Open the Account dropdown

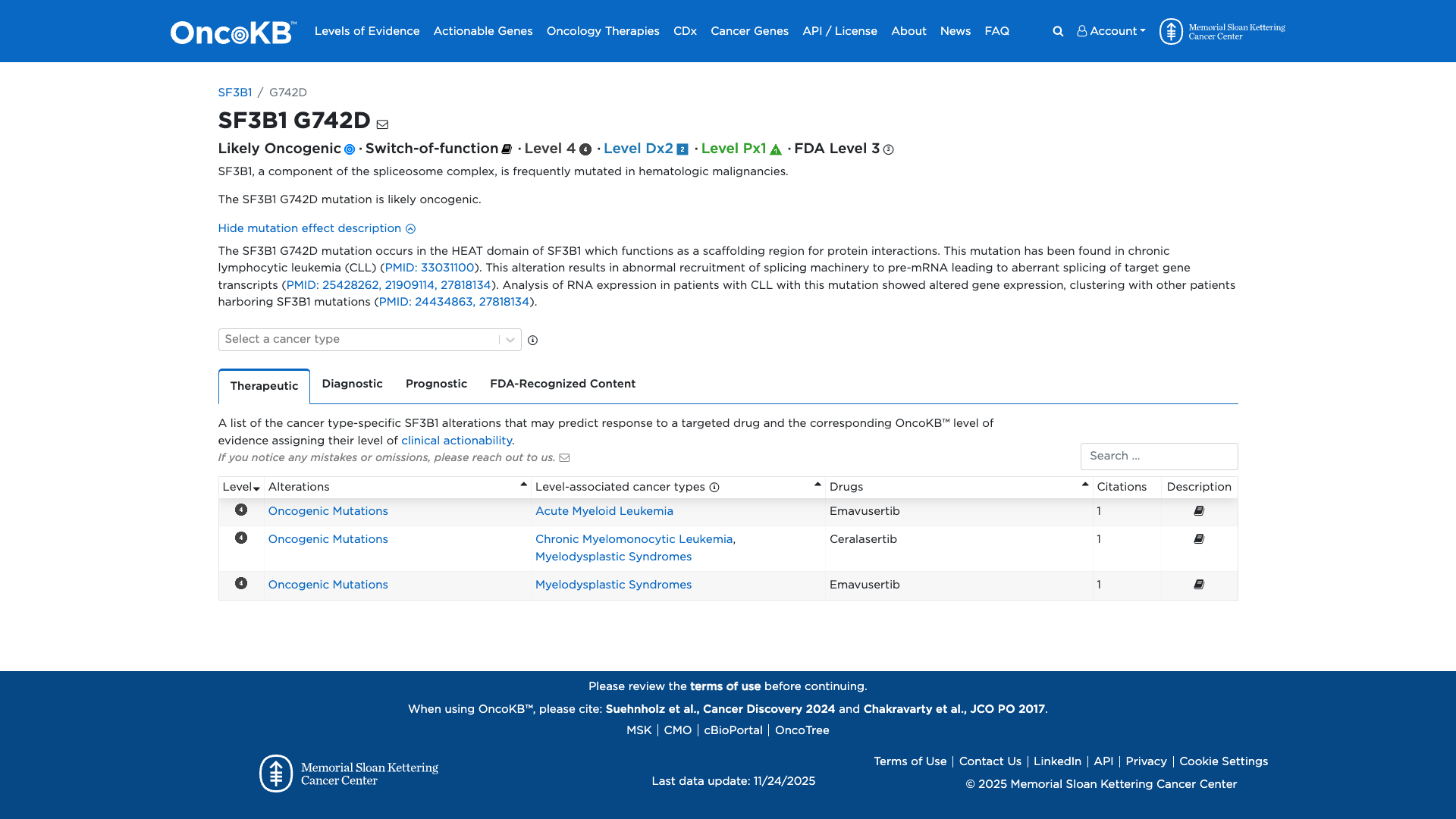1110,31
